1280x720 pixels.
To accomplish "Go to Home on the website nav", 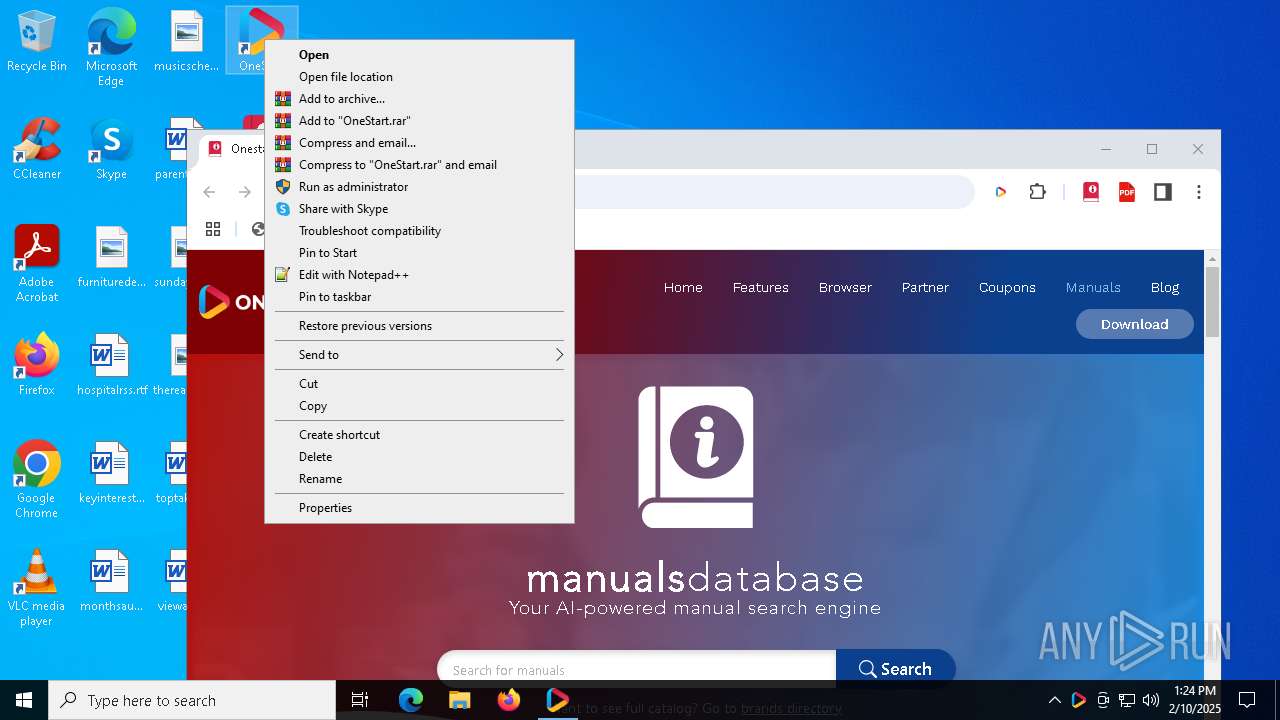I will [683, 287].
